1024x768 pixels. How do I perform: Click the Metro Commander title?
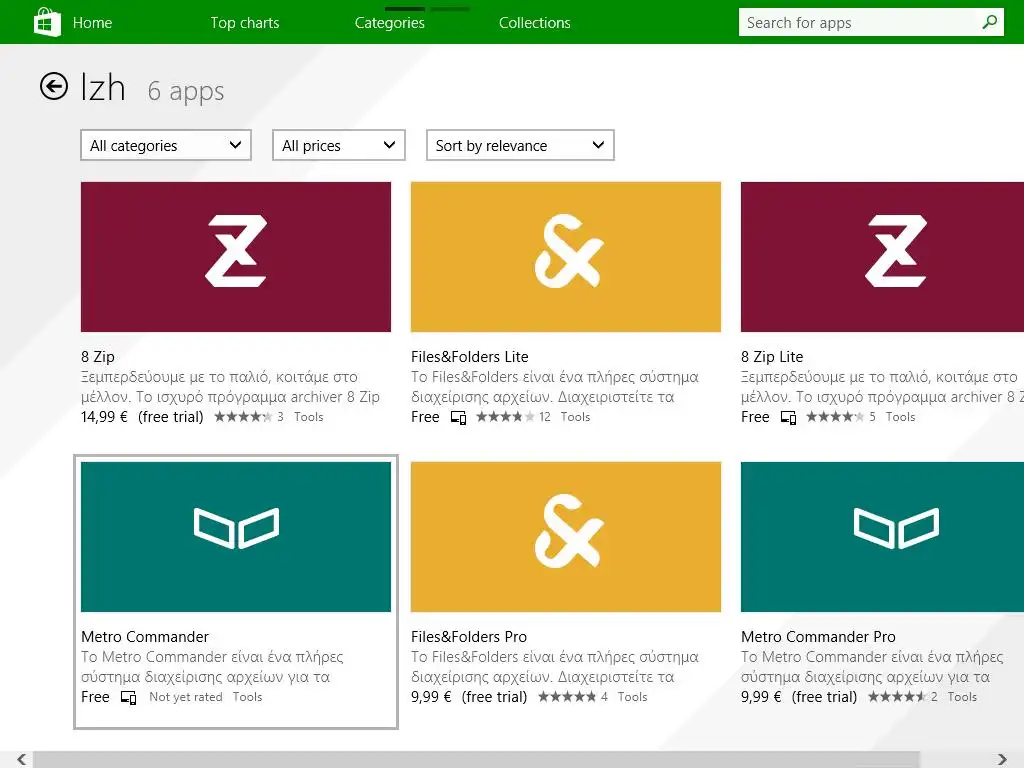coord(145,637)
